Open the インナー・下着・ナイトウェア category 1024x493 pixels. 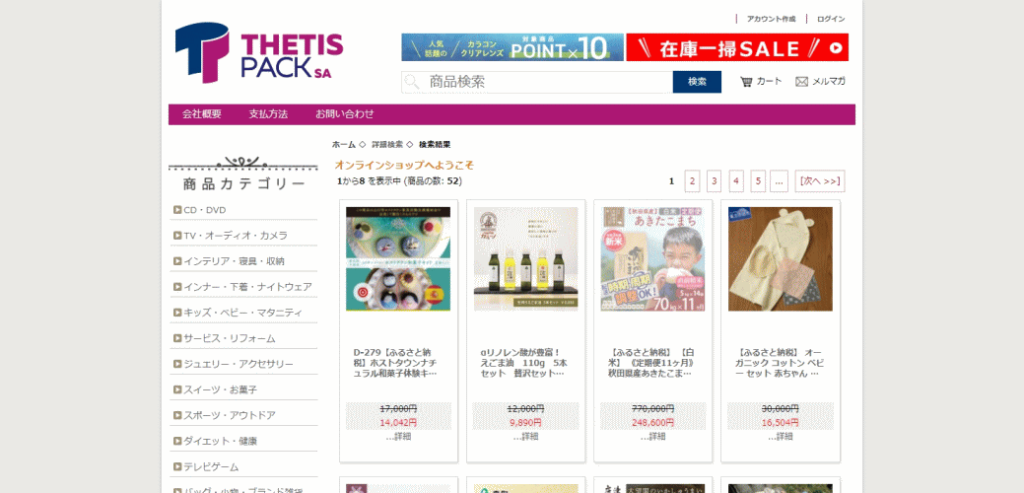[x=248, y=287]
